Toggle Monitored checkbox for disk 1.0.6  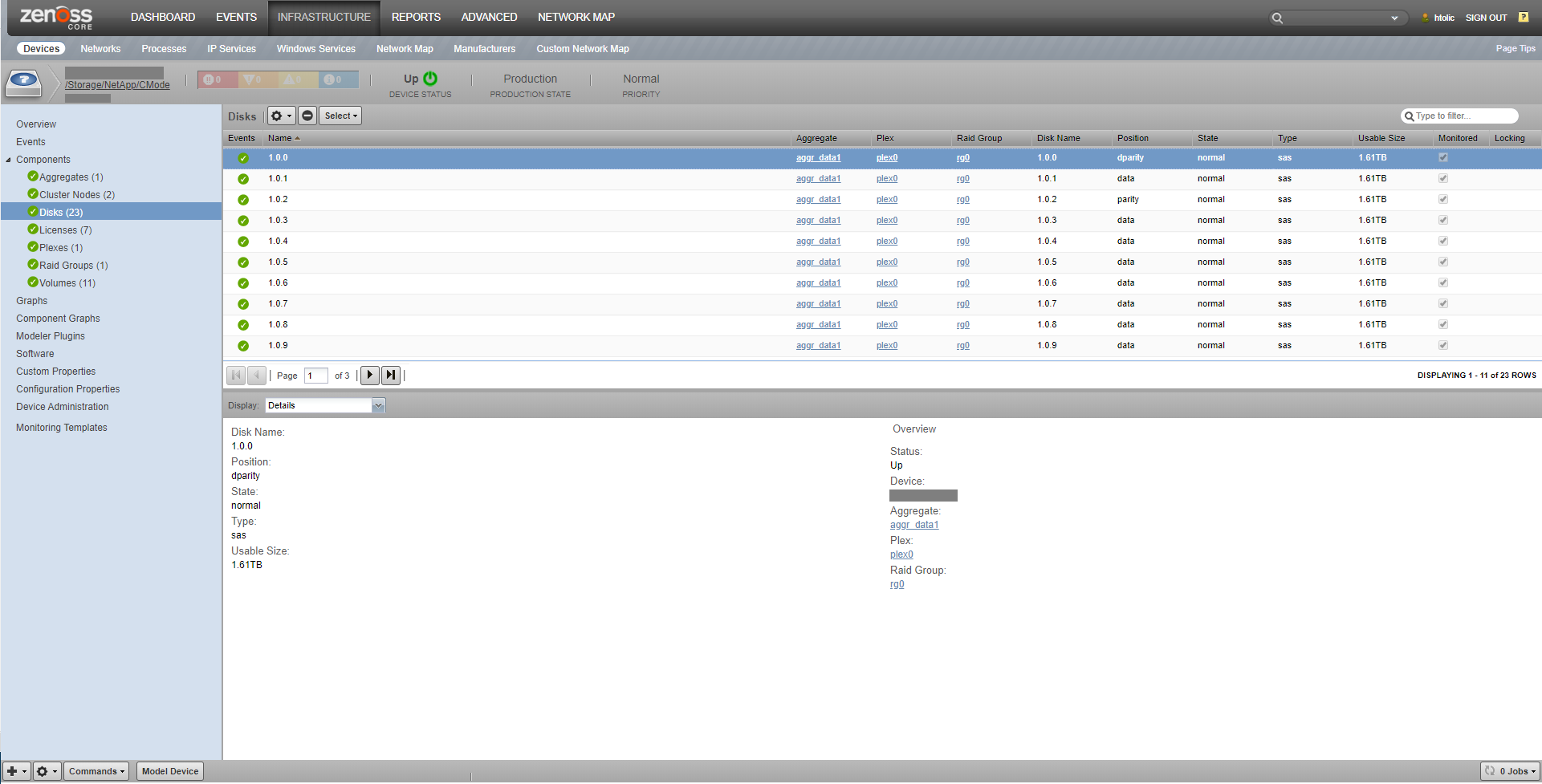point(1443,282)
